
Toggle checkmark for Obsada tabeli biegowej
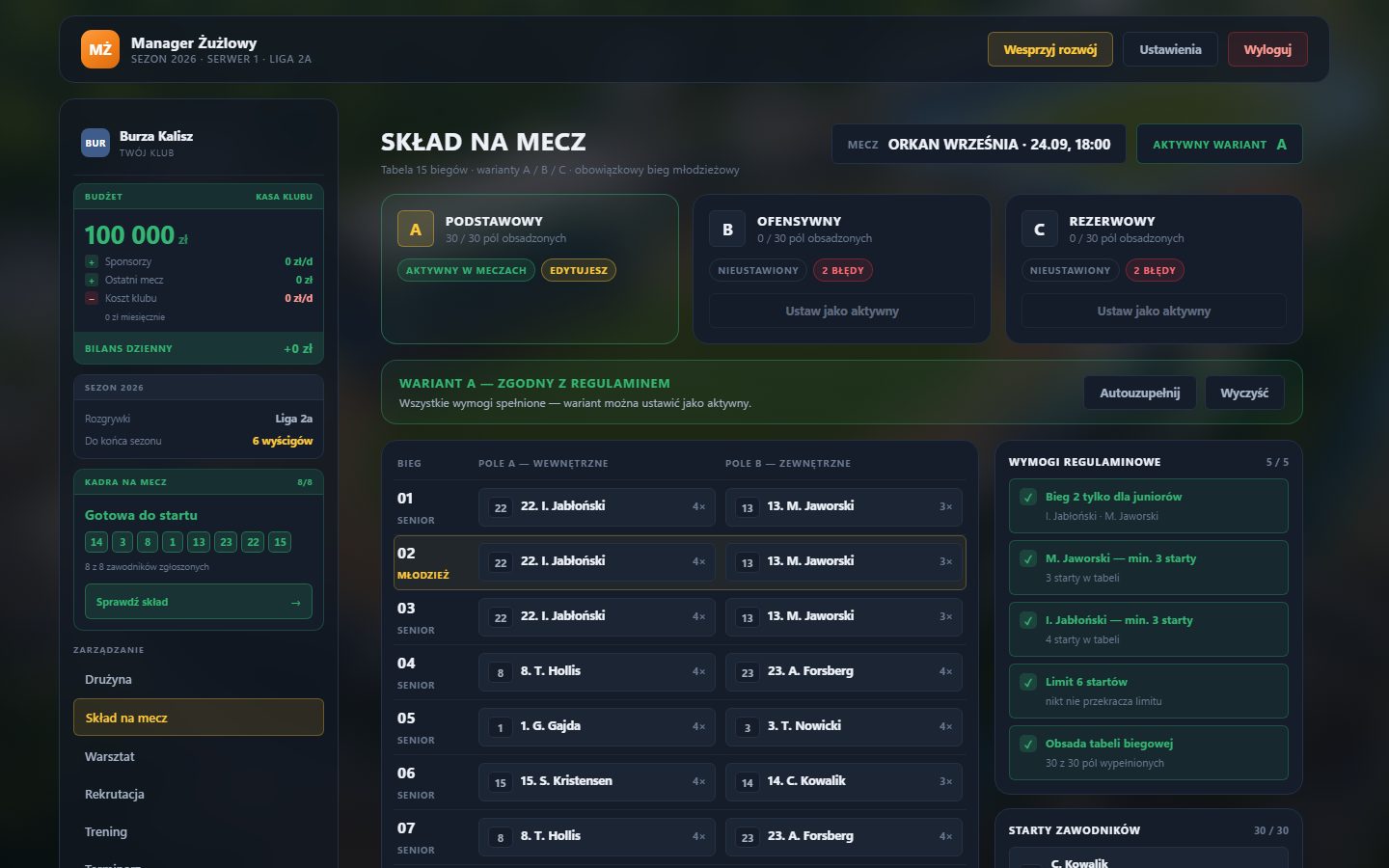click(1028, 744)
